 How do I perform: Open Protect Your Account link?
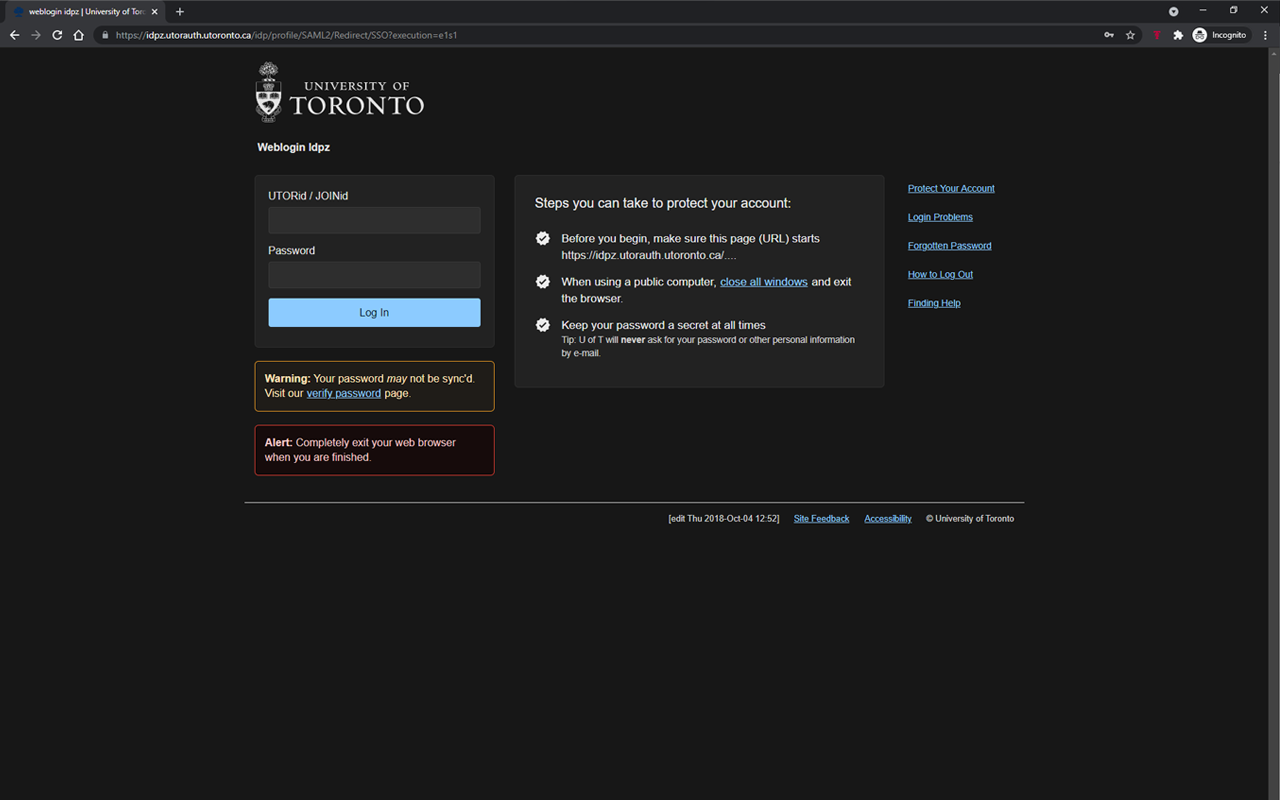click(x=951, y=189)
